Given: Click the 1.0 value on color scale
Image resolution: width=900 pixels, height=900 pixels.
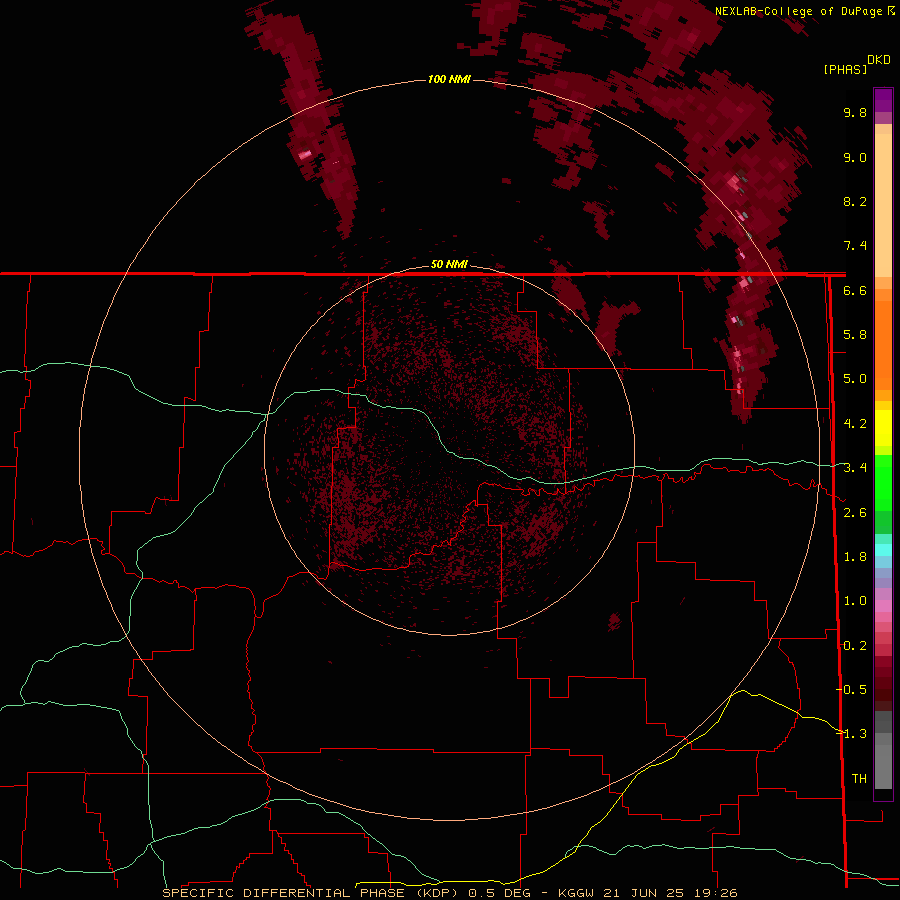Looking at the screenshot, I should pyautogui.click(x=855, y=601).
